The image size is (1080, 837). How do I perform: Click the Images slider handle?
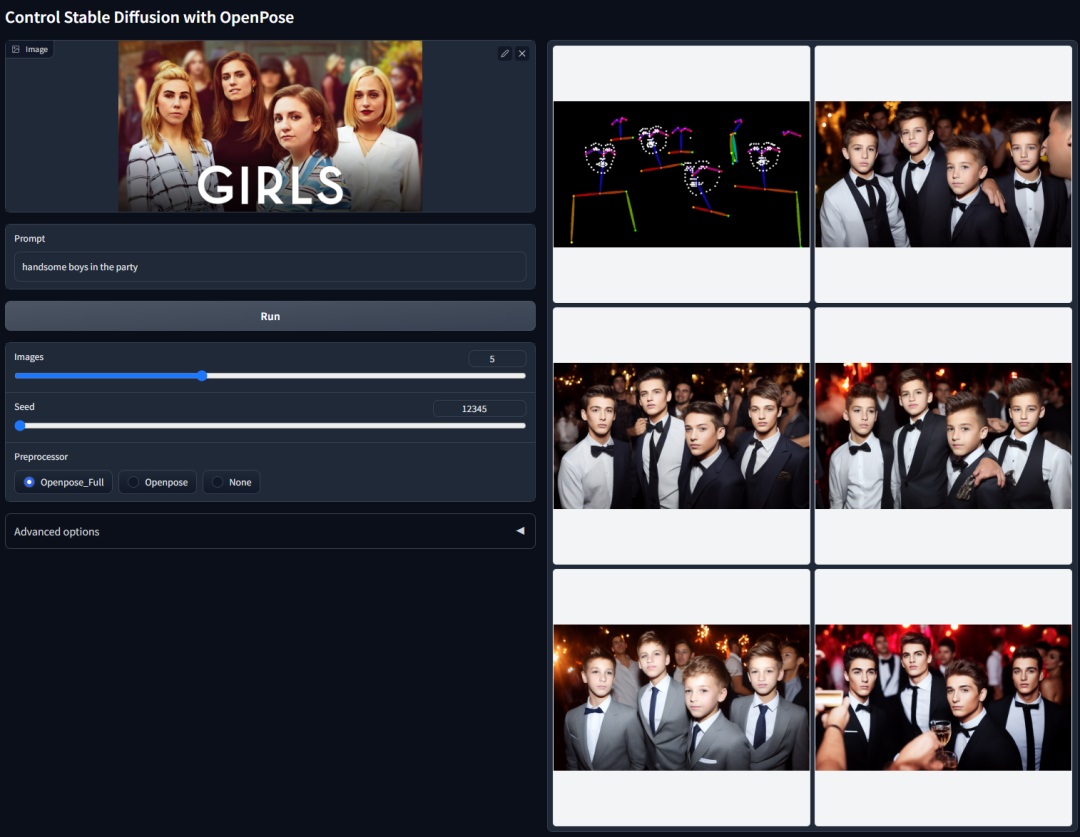[x=202, y=375]
